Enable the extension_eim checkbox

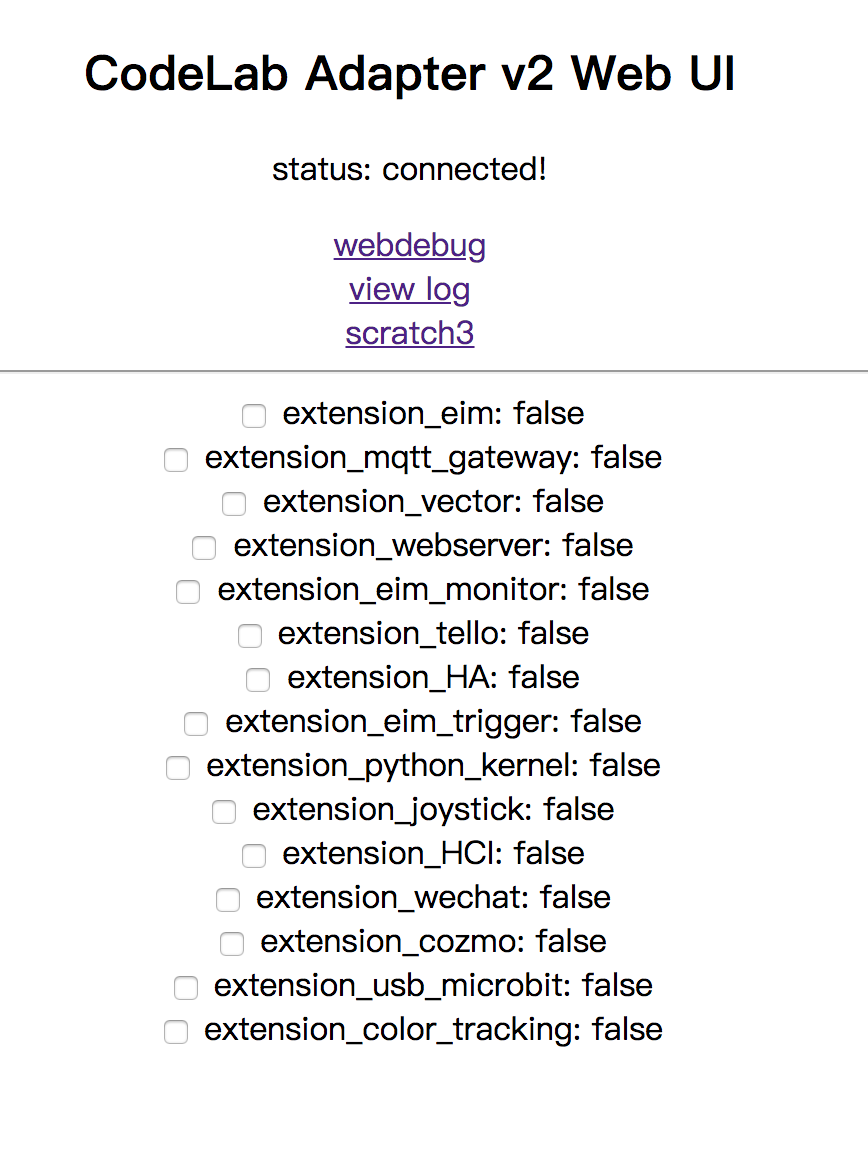[x=253, y=416]
